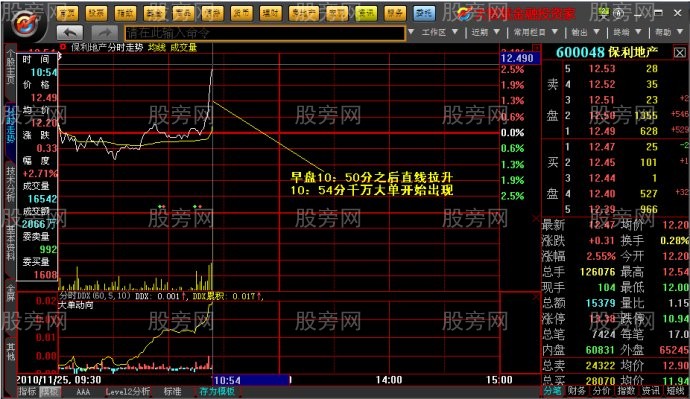Viewport: 690px width, 399px height.
Task: Open the 宏观 toolbar button
Action: tap(337, 14)
